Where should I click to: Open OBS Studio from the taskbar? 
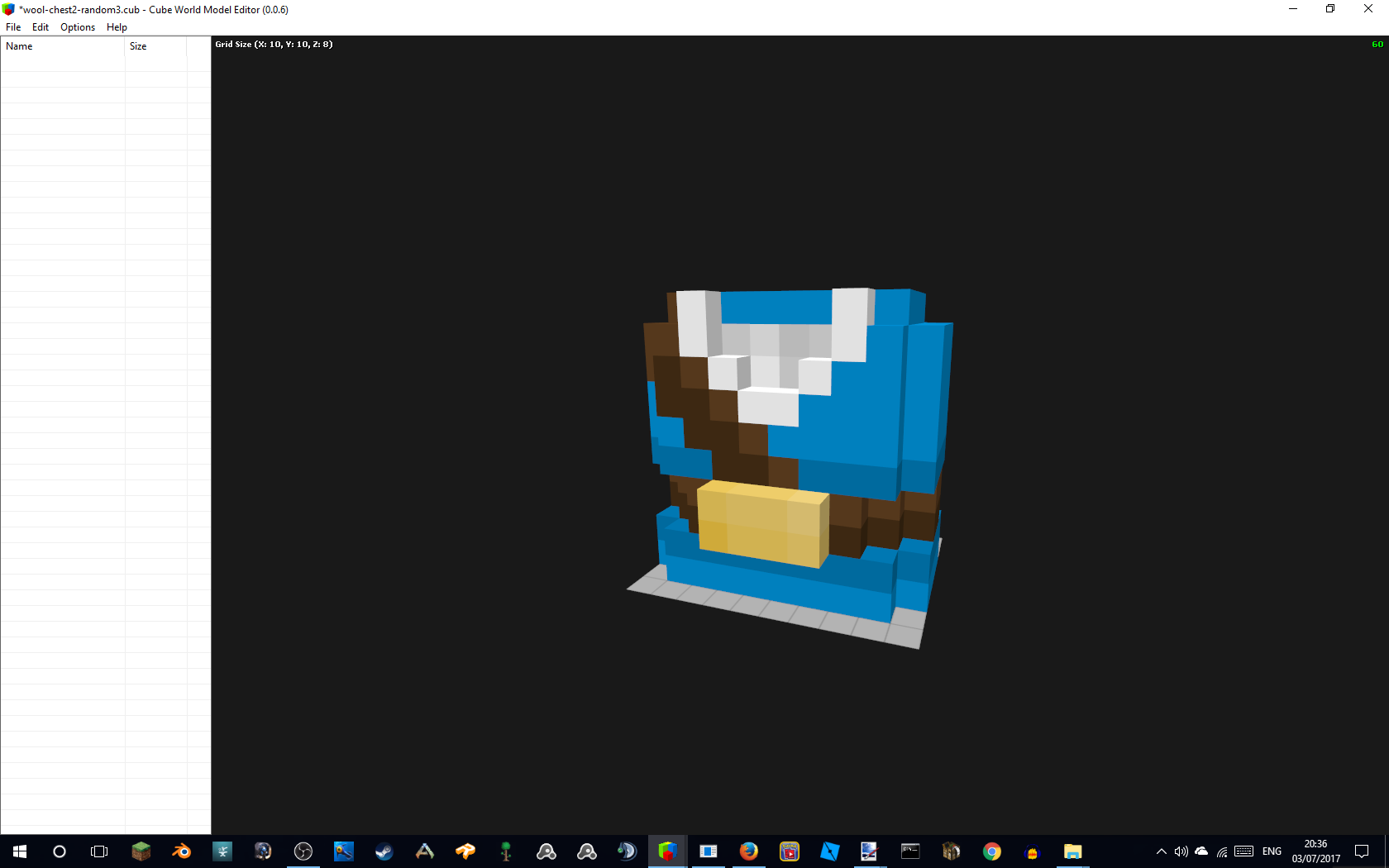point(303,851)
